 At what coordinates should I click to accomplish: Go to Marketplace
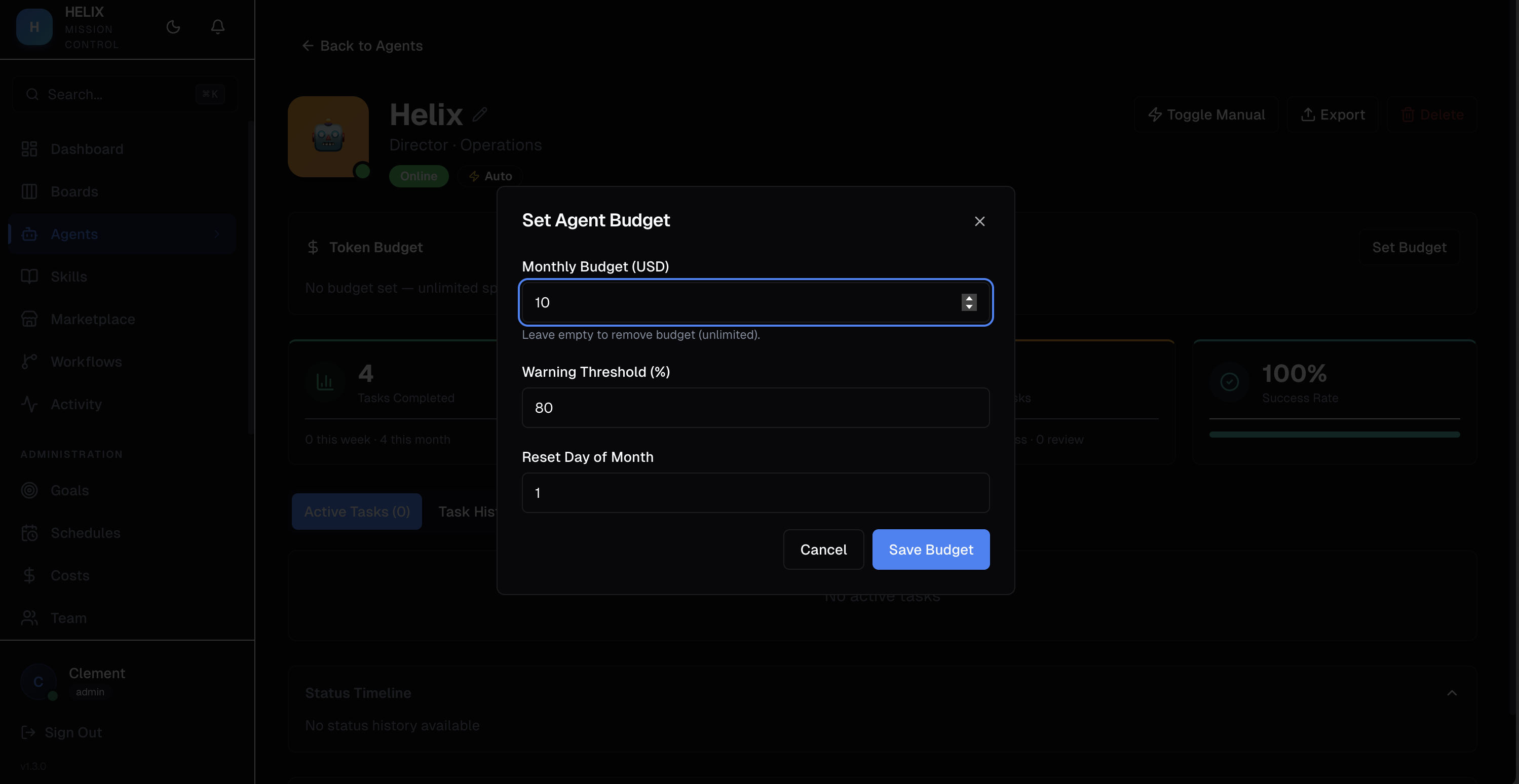click(x=122, y=319)
